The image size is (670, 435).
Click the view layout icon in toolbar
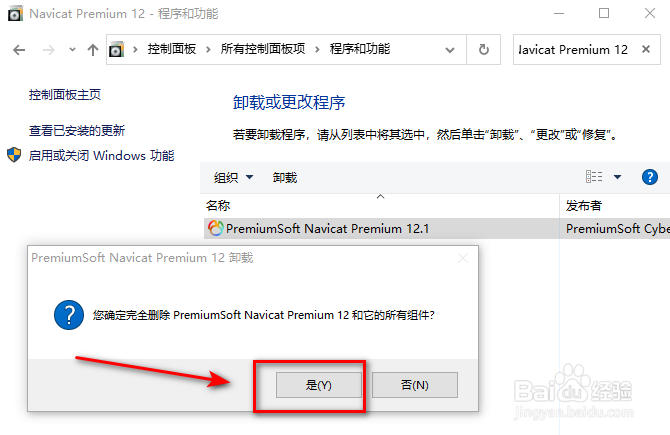click(594, 176)
